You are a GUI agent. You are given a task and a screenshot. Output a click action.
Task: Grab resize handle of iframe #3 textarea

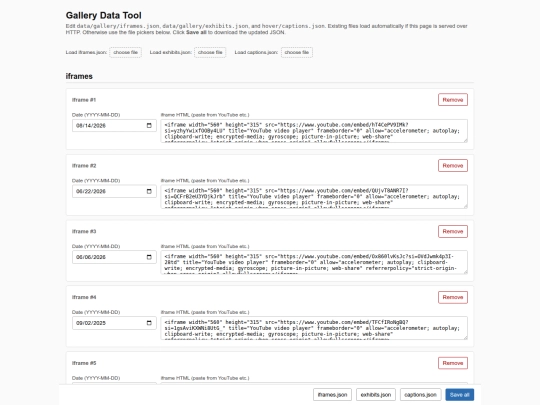[465, 272]
